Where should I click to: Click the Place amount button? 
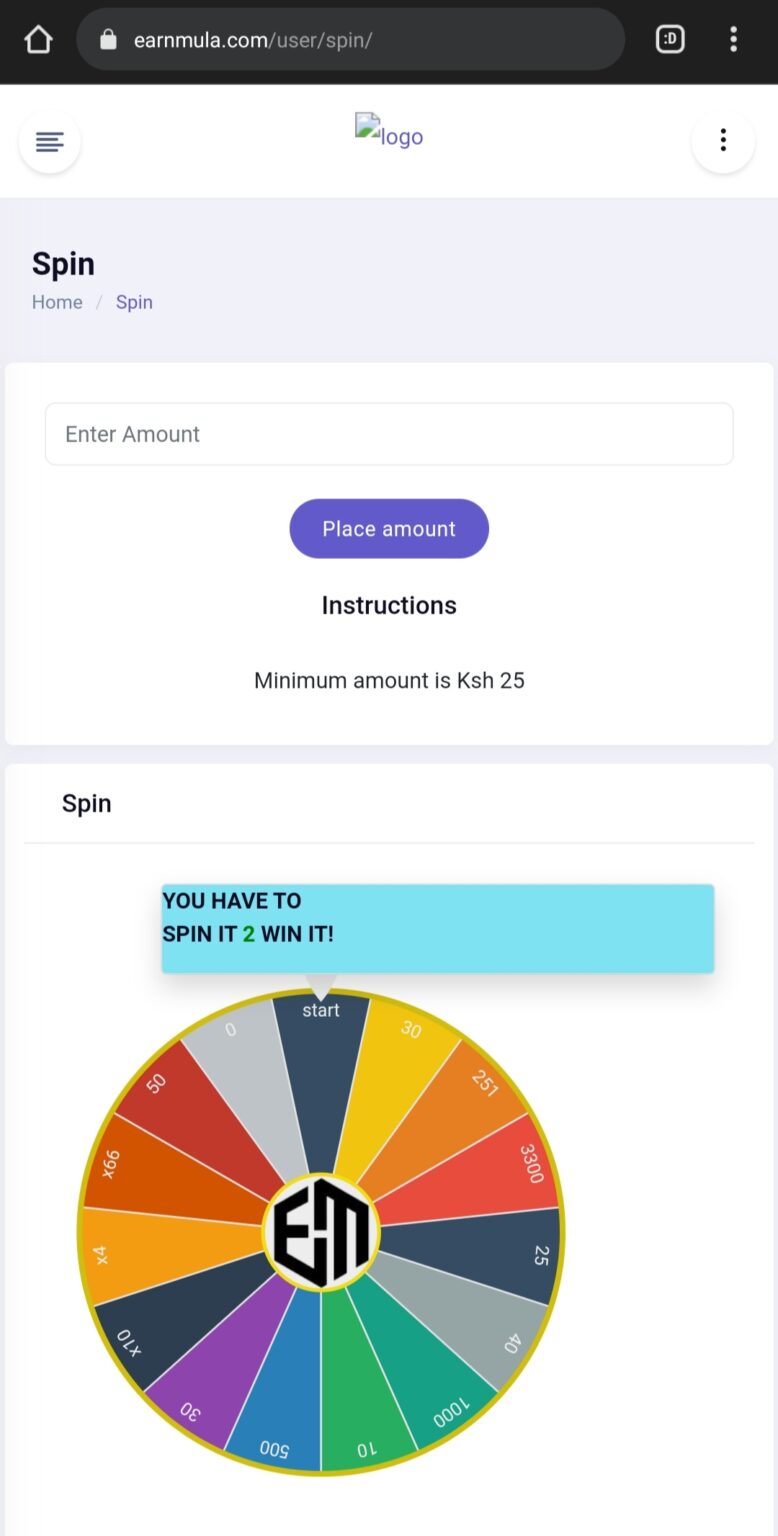(389, 528)
